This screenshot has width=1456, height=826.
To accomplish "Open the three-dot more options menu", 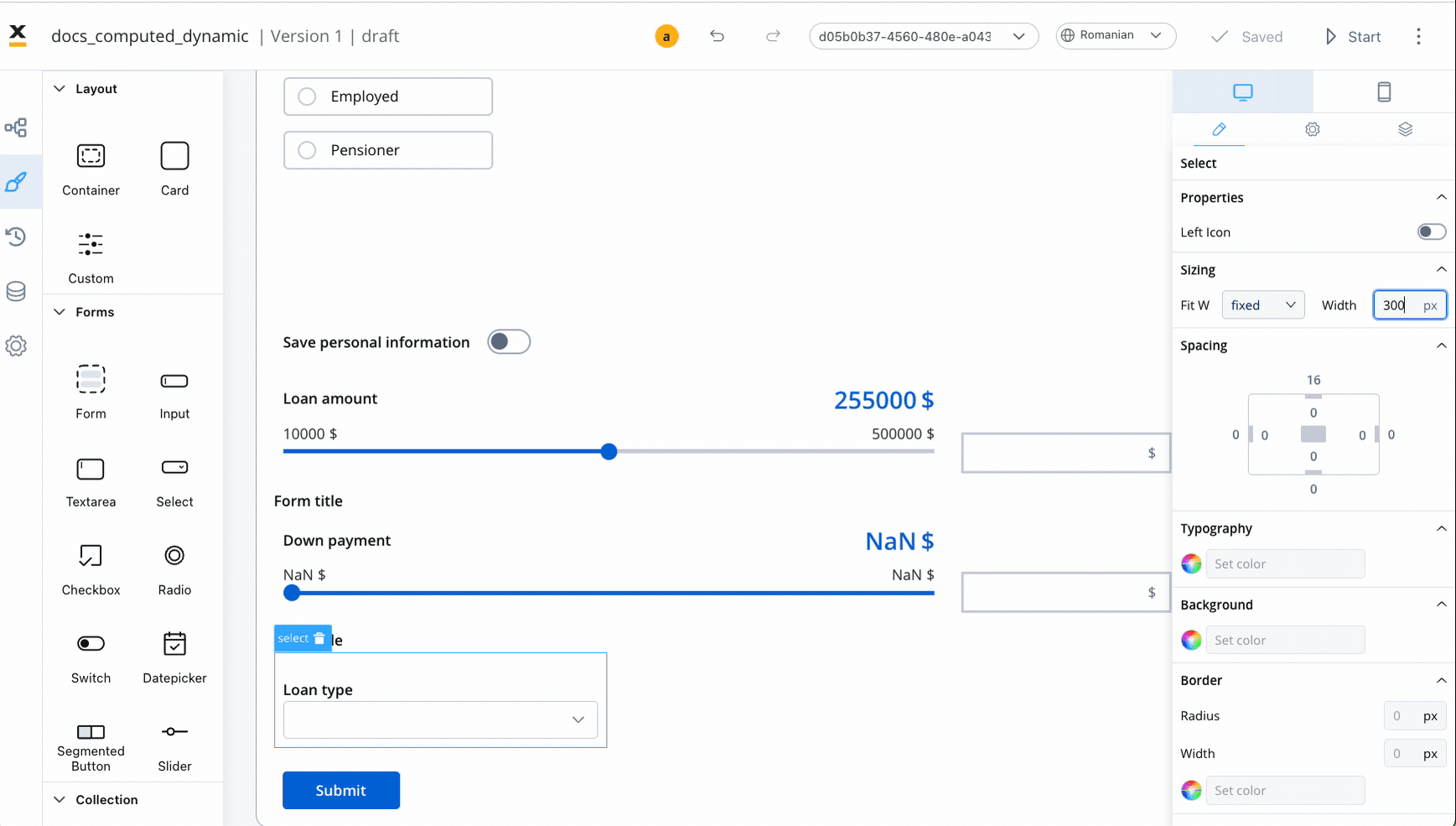I will click(x=1418, y=36).
